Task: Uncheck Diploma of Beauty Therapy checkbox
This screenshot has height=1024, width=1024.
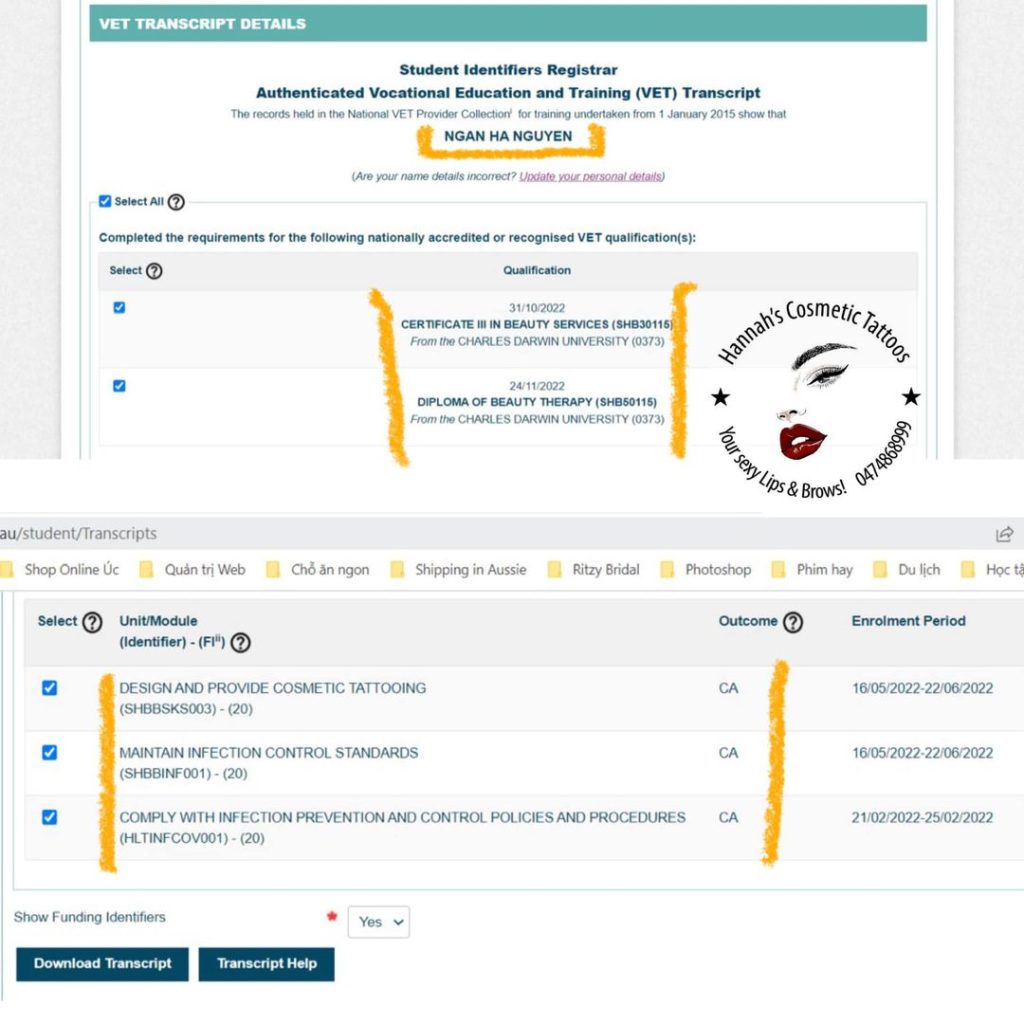Action: point(119,386)
